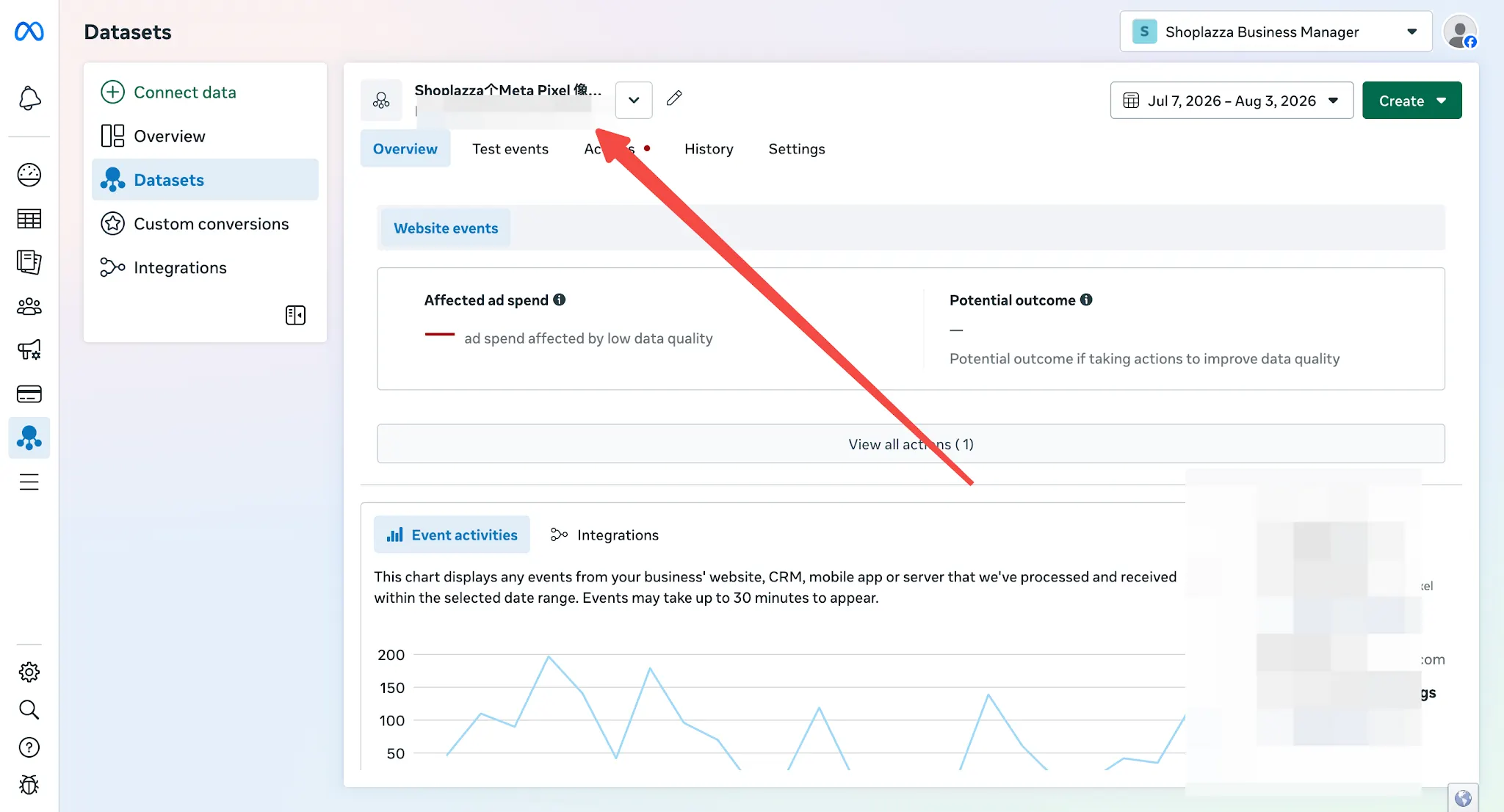
Task: Click the 200 axis label on chart
Action: tap(391, 654)
